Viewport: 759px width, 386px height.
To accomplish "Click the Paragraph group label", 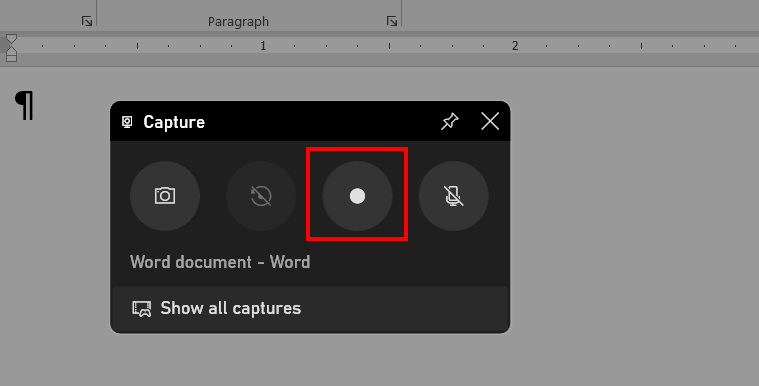I will 238,22.
